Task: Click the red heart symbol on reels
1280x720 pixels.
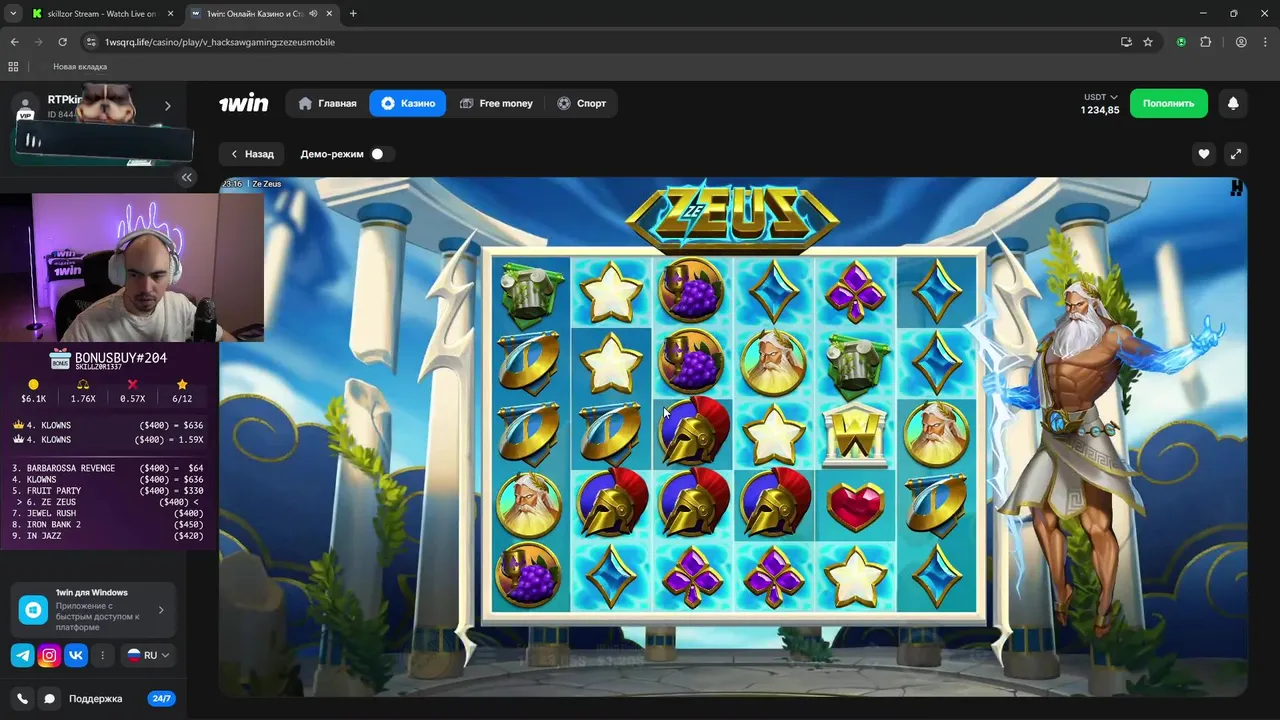Action: [855, 506]
